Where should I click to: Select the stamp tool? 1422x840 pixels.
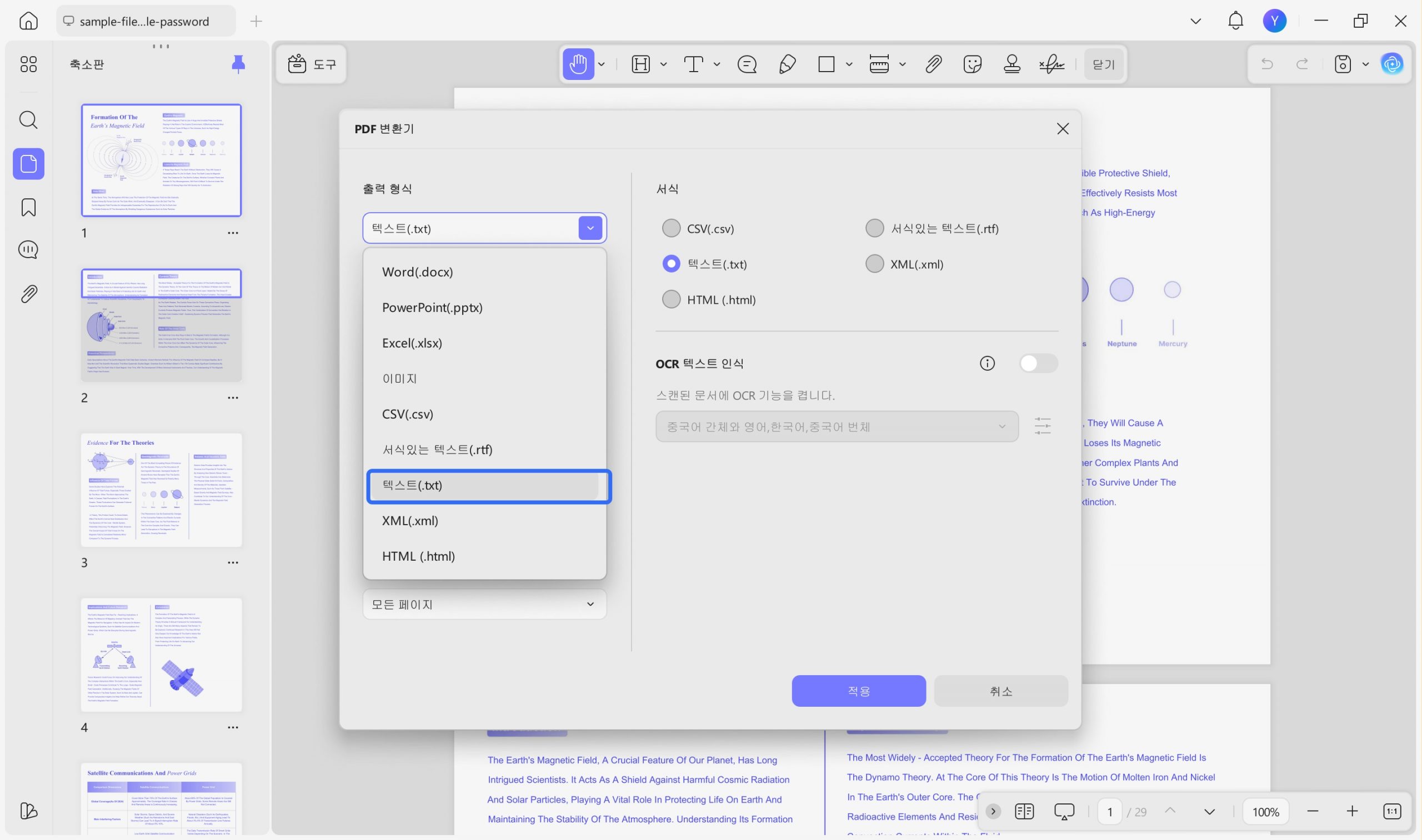(1012, 64)
